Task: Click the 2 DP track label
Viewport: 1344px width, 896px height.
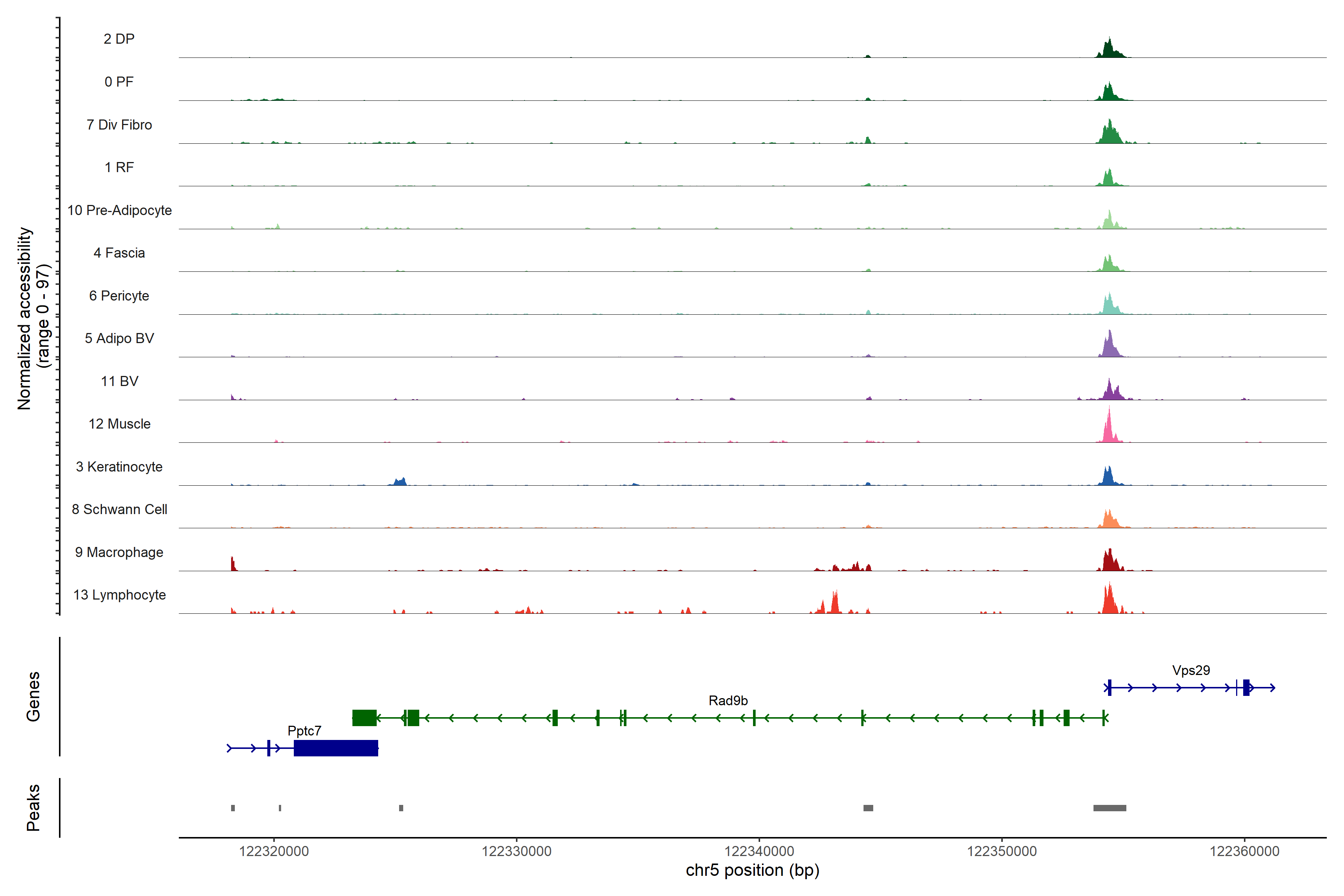Action: (119, 39)
